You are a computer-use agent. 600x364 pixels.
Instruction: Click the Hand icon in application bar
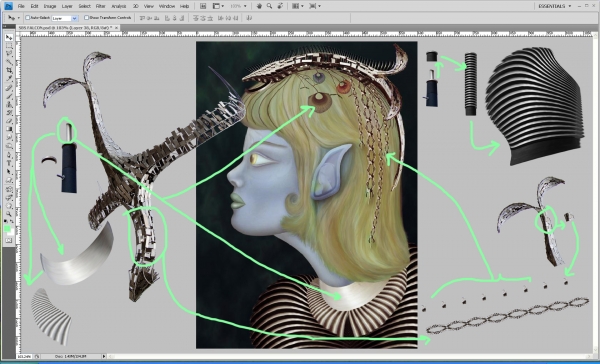[259, 6]
